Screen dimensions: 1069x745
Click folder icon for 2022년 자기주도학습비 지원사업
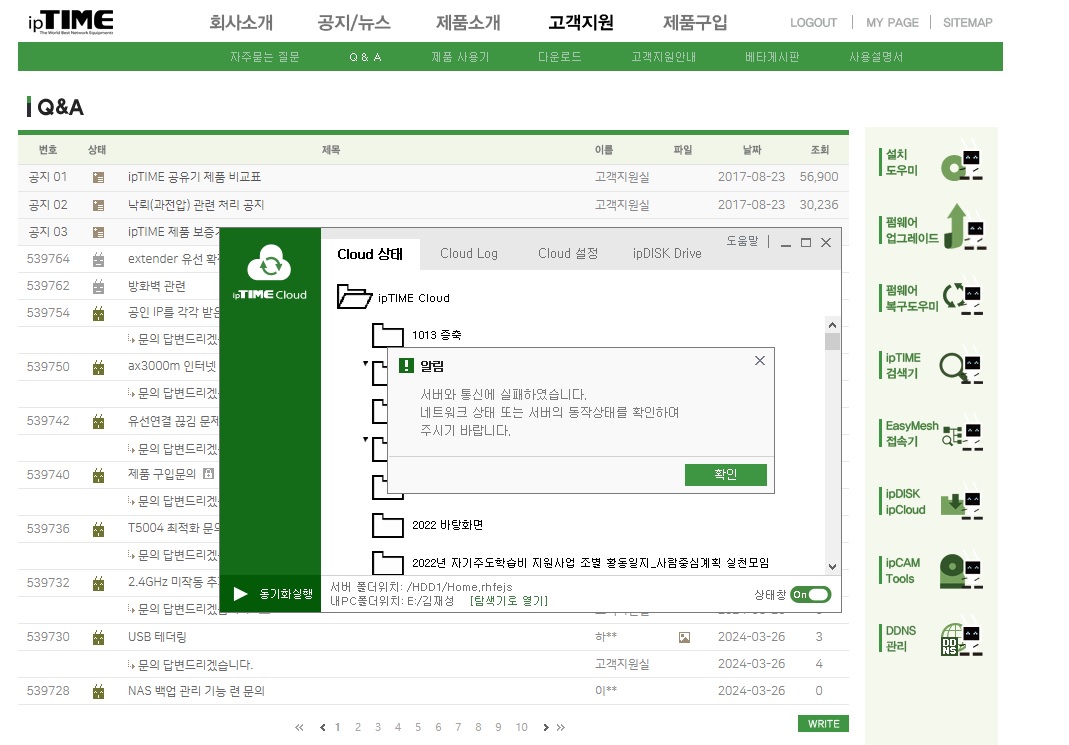(x=387, y=562)
